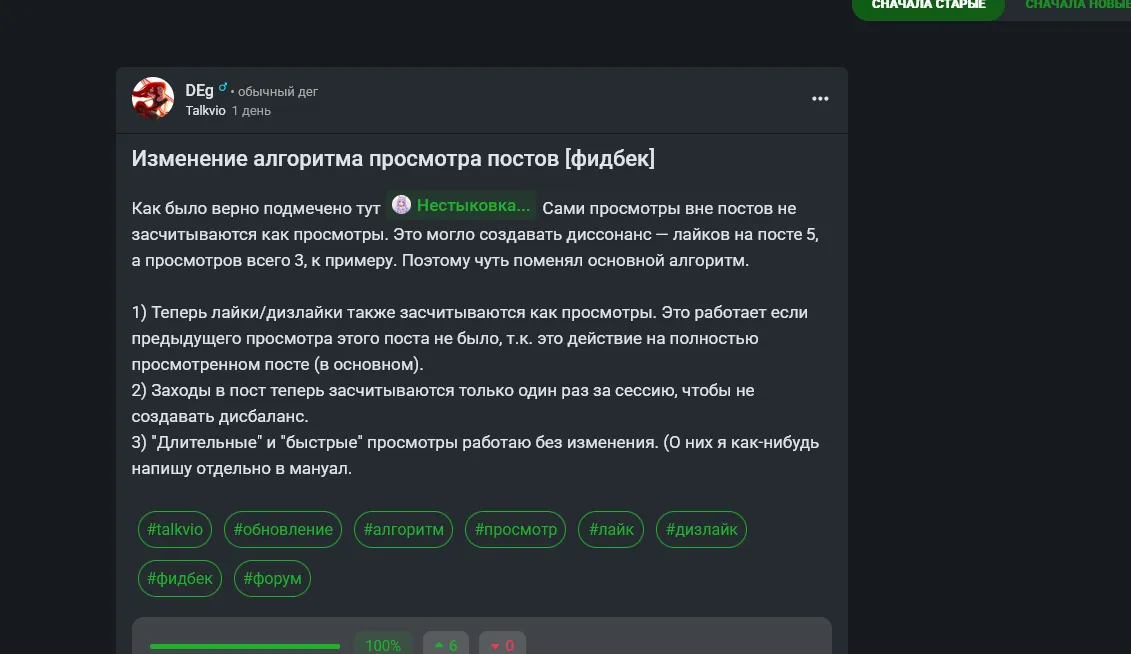Upvote the post with the green arrow

pyautogui.click(x=446, y=644)
